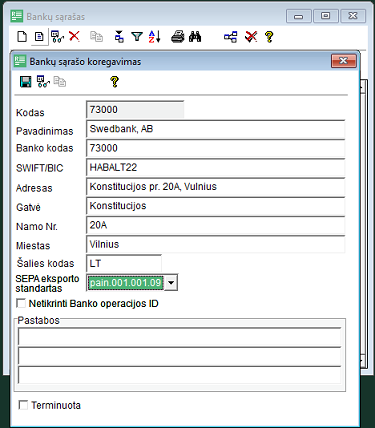Click the SWIFT/BIC field HABALT22
This screenshot has width=375, height=428.
pos(215,167)
